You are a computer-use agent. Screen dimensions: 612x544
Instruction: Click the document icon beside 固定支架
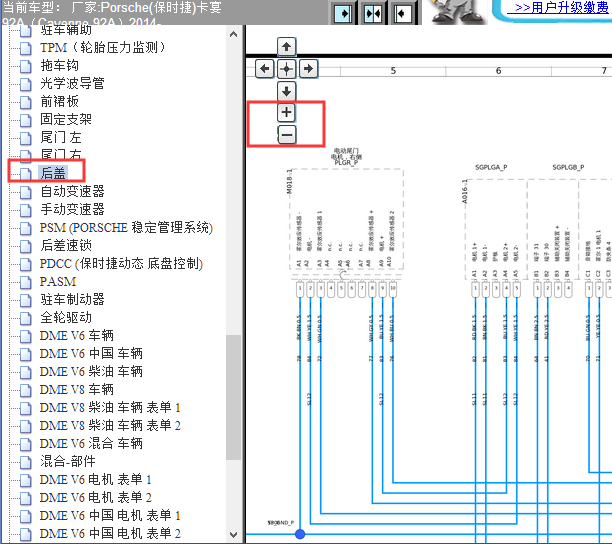[x=26, y=120]
